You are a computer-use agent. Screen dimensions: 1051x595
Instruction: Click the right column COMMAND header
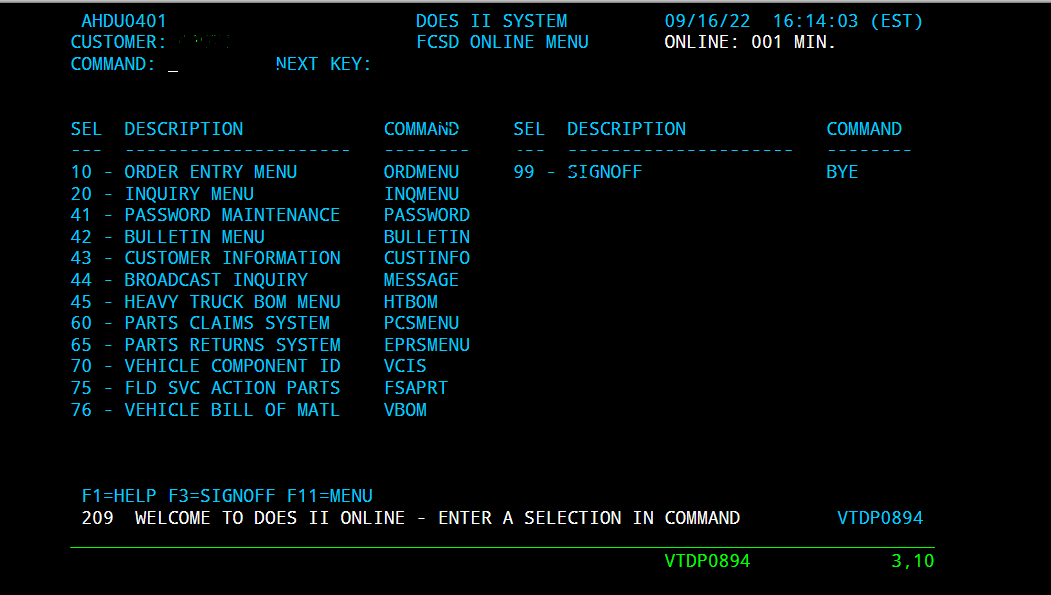pos(864,129)
